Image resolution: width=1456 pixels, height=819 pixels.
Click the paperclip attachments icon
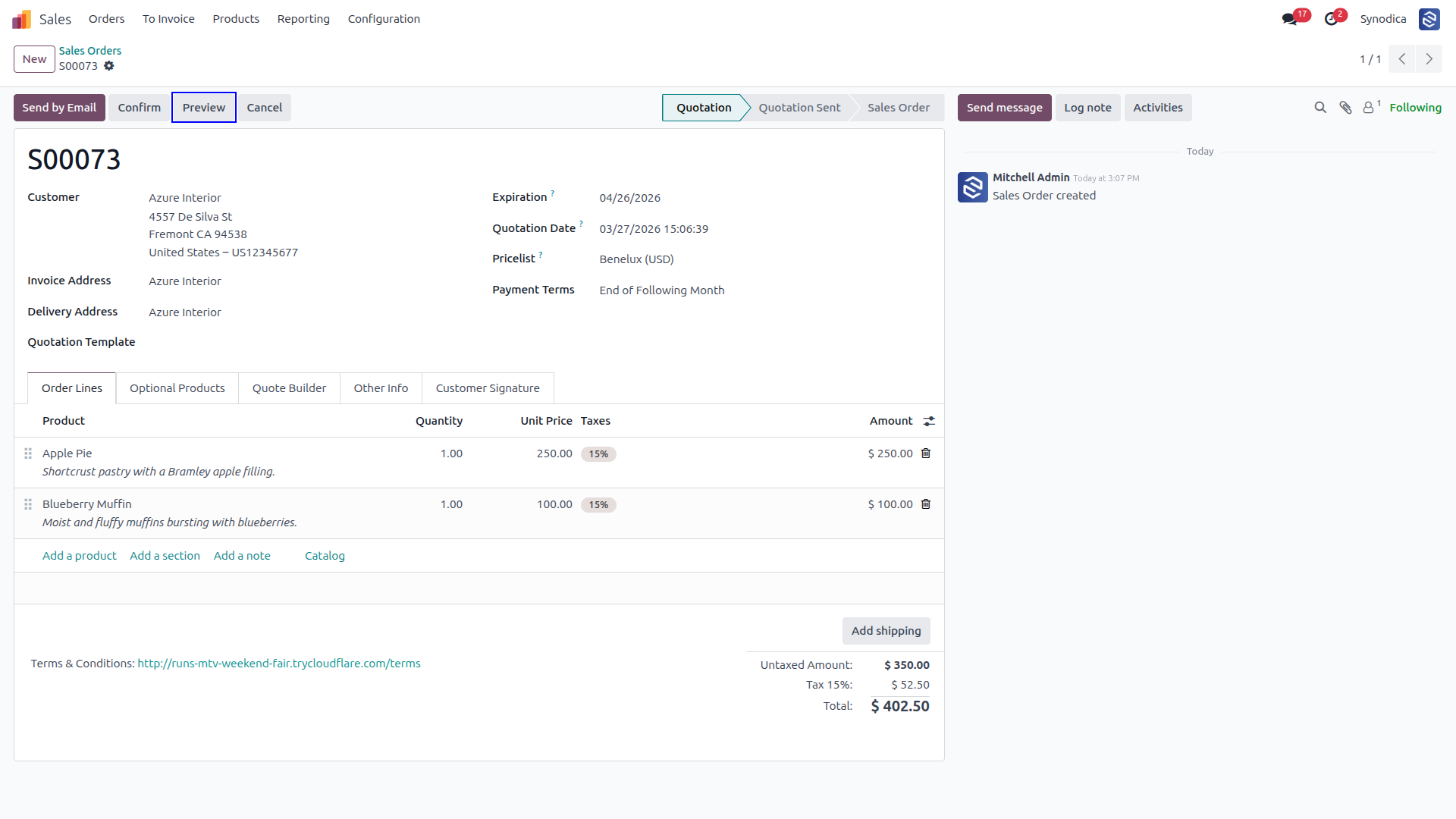point(1345,108)
